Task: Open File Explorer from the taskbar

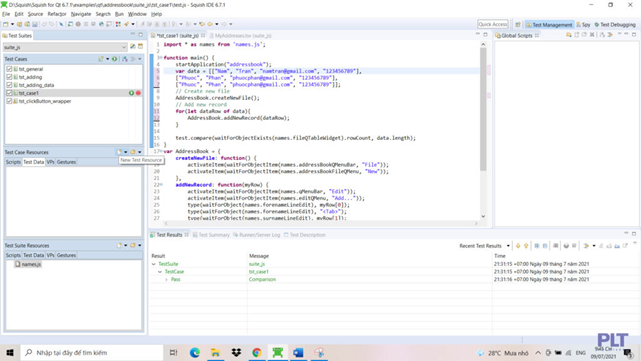Action: pos(215,352)
